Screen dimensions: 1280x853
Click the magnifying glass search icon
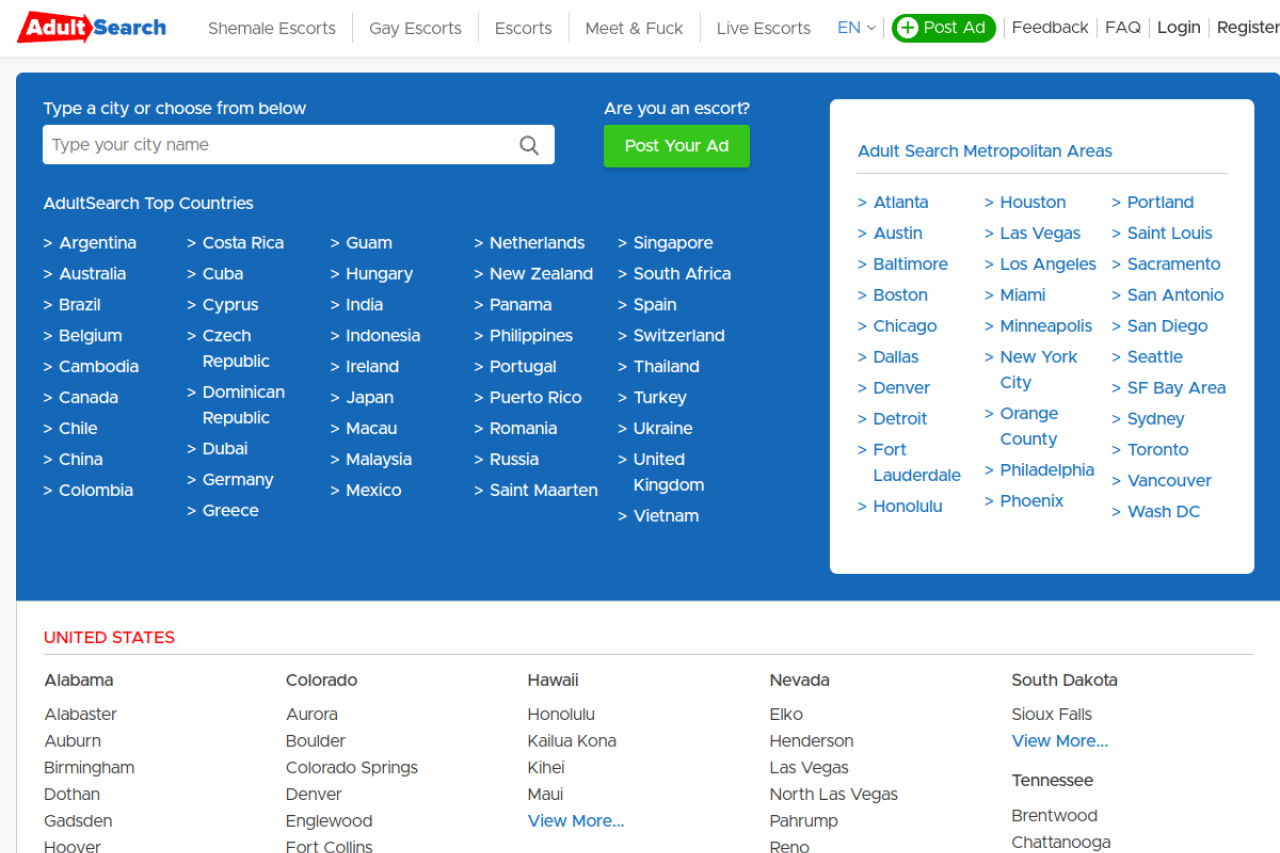point(529,145)
